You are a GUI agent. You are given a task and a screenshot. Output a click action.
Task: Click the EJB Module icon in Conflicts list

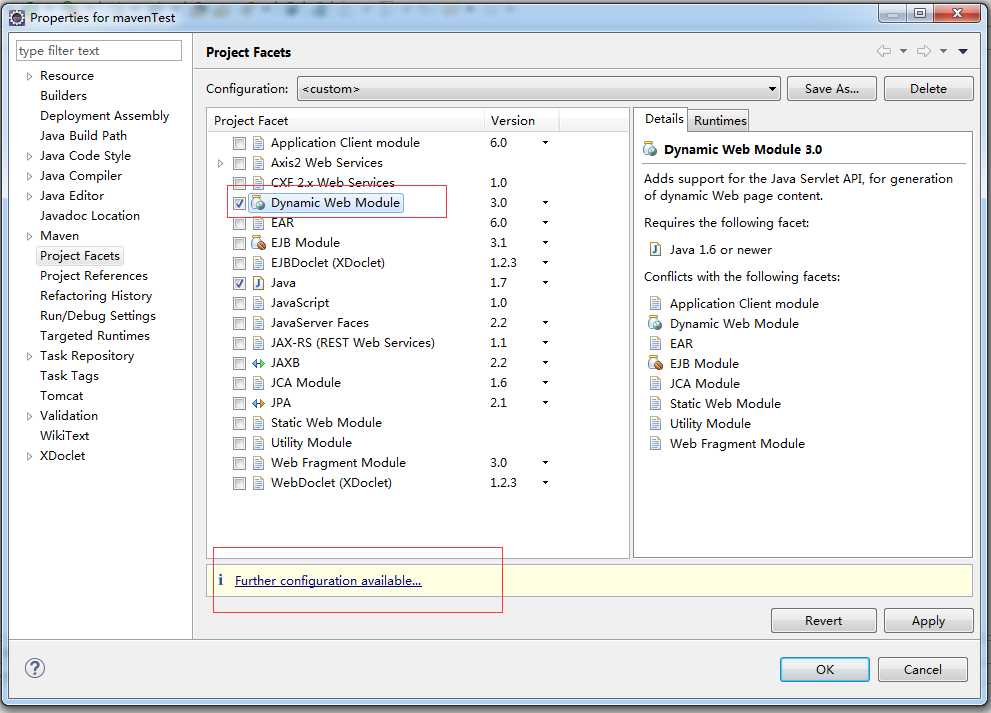655,363
